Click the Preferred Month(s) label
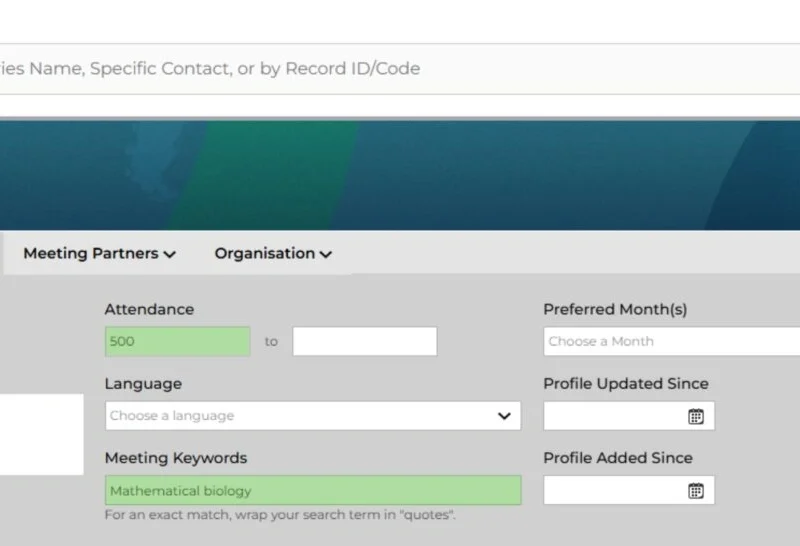This screenshot has width=800, height=546. pos(615,309)
